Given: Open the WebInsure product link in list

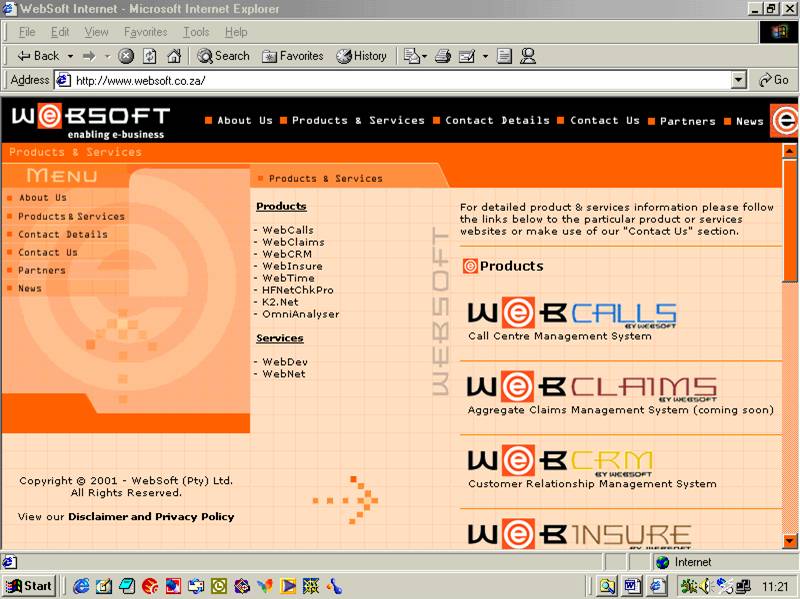Looking at the screenshot, I should click(292, 266).
